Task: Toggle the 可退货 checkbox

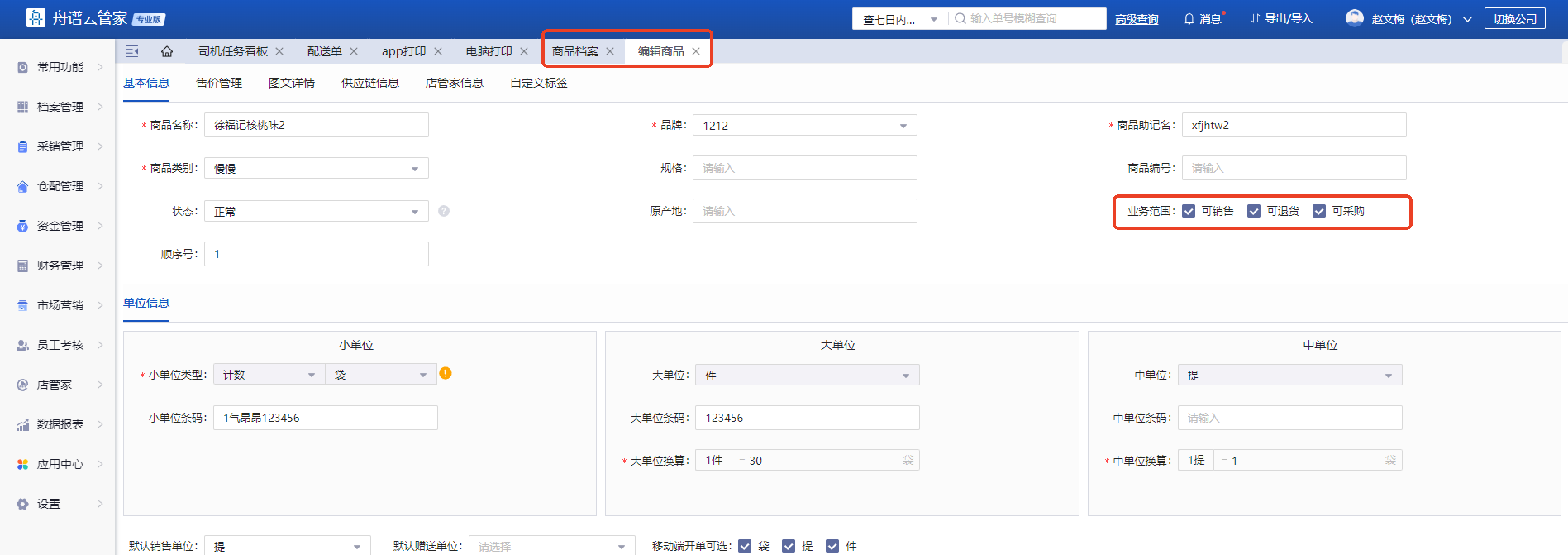Action: [1254, 211]
